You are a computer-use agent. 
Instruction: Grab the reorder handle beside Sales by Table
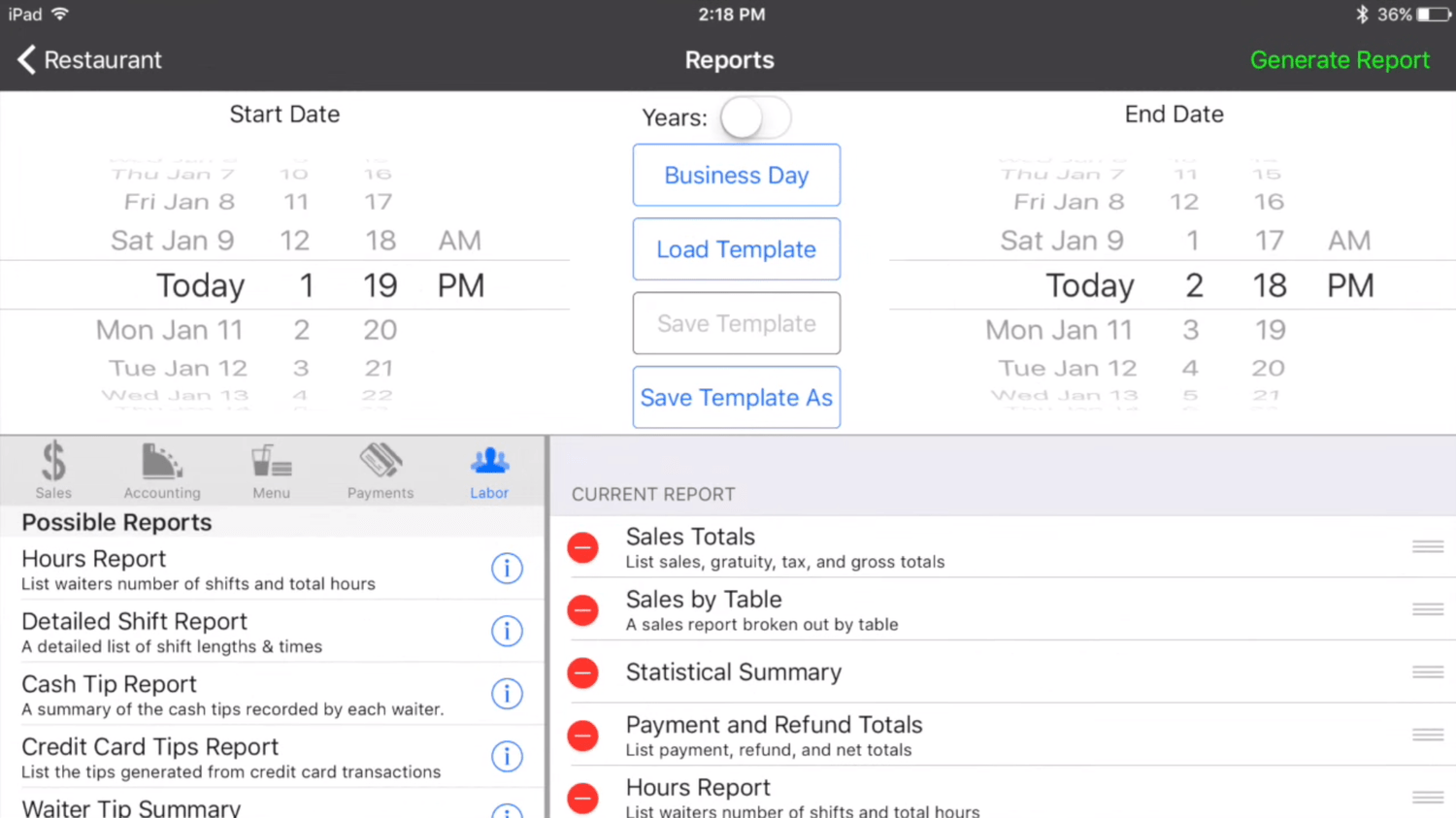[1427, 610]
